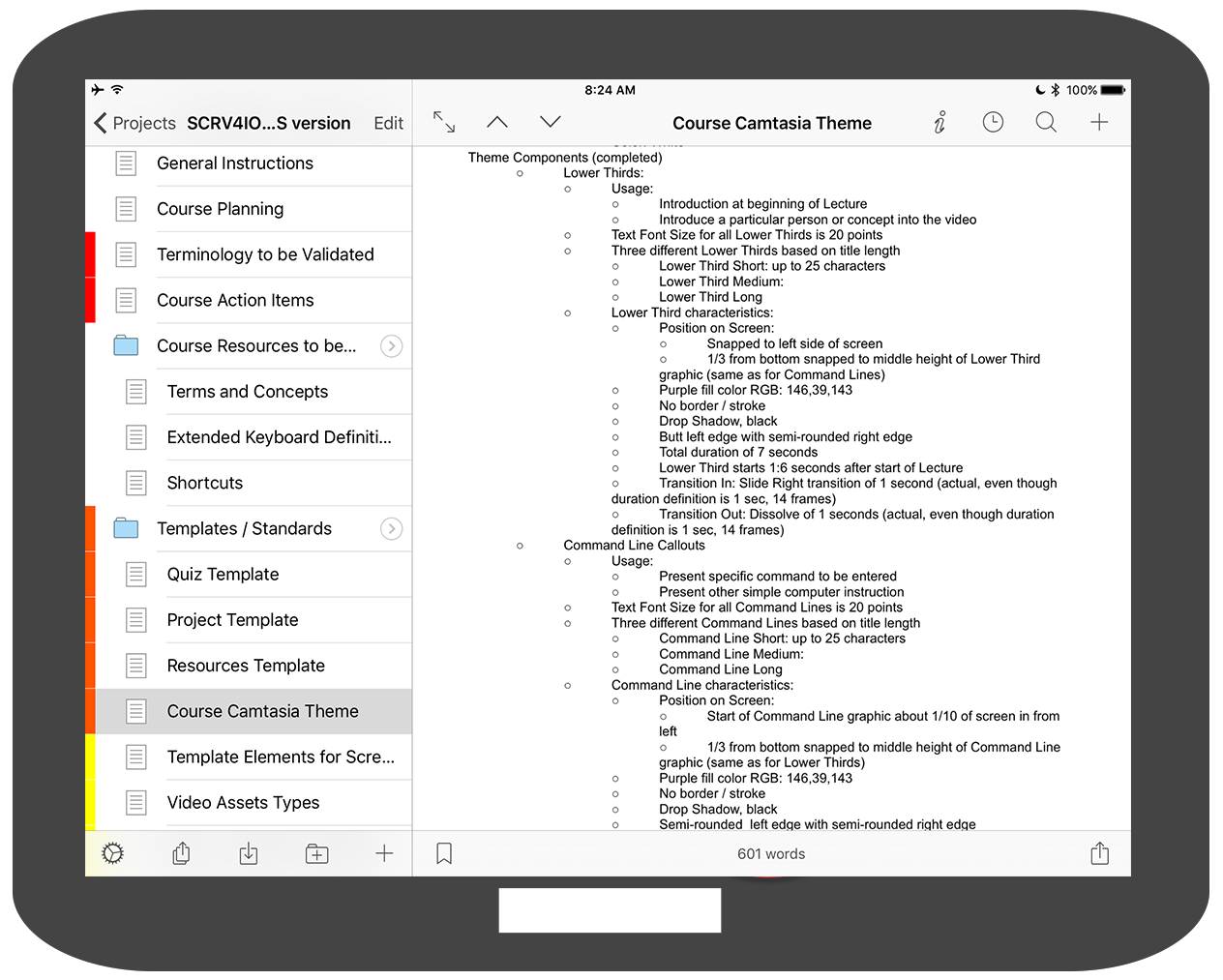Open snapshots history clock icon

pyautogui.click(x=993, y=122)
